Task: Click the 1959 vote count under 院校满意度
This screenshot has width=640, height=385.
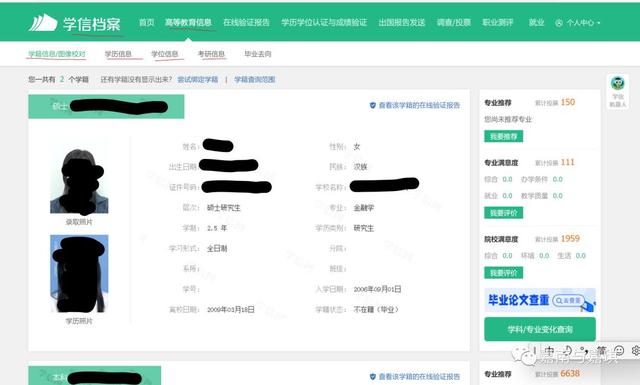Action: [570, 238]
